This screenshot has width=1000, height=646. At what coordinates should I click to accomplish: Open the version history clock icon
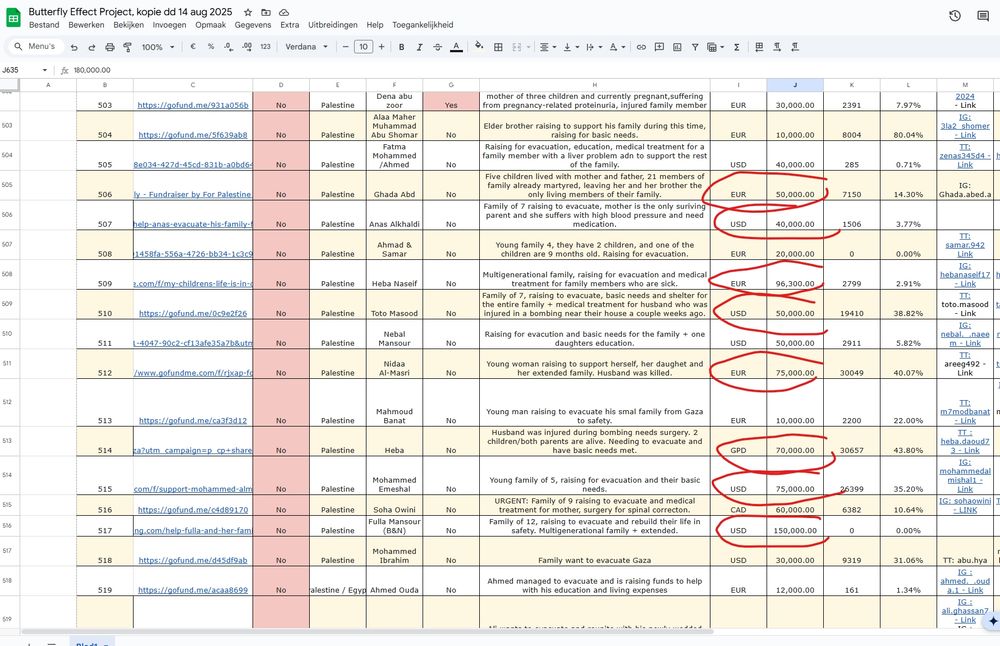pos(955,16)
